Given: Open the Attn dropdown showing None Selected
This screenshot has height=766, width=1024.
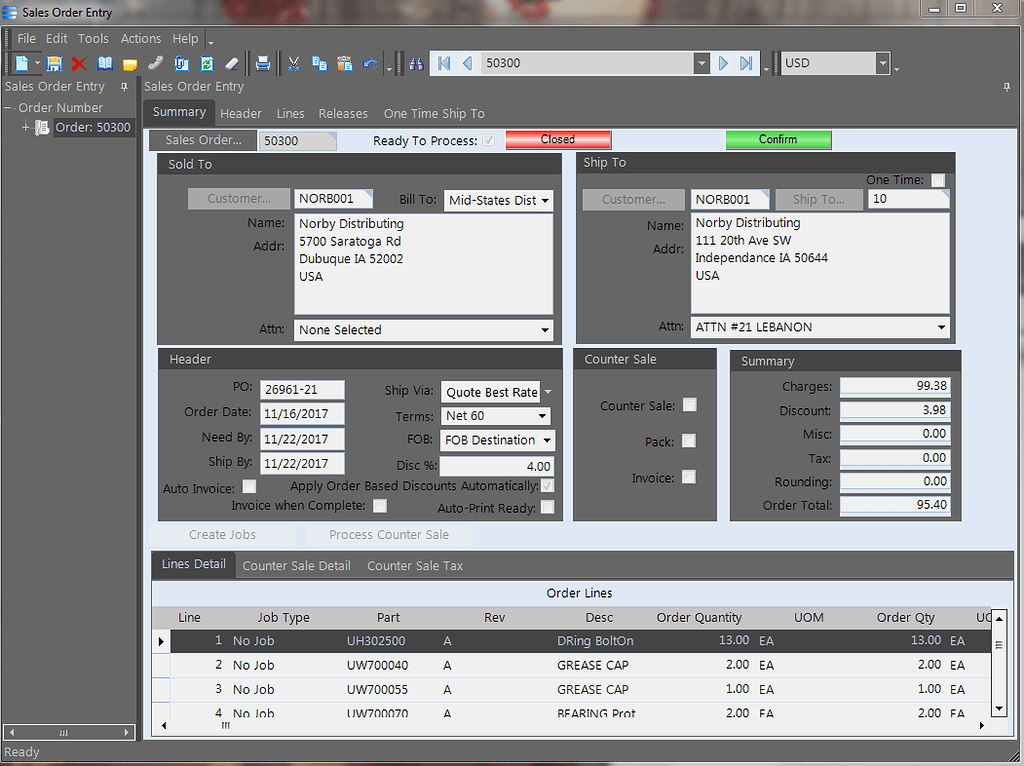Looking at the screenshot, I should 545,329.
